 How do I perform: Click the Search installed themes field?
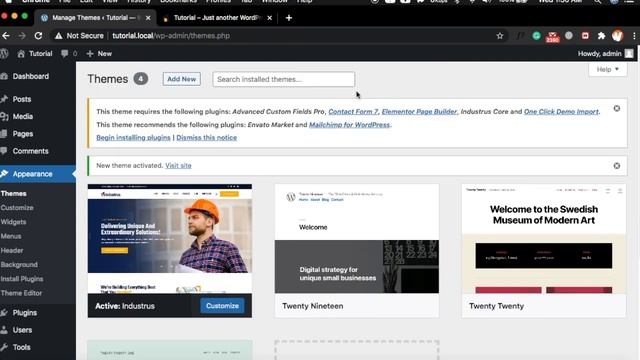(x=284, y=79)
